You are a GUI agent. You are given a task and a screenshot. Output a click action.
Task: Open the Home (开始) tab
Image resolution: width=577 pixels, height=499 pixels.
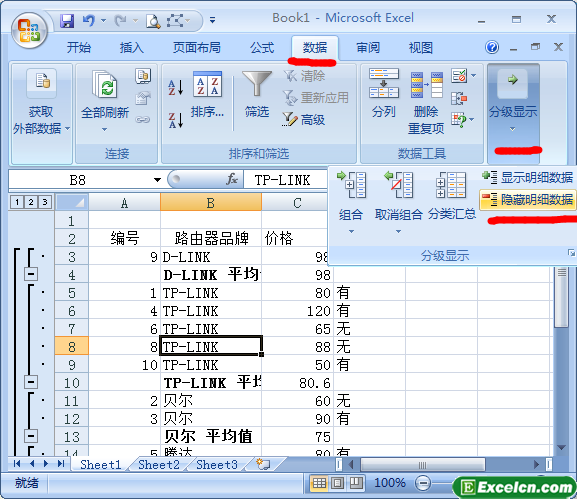pyautogui.click(x=78, y=47)
